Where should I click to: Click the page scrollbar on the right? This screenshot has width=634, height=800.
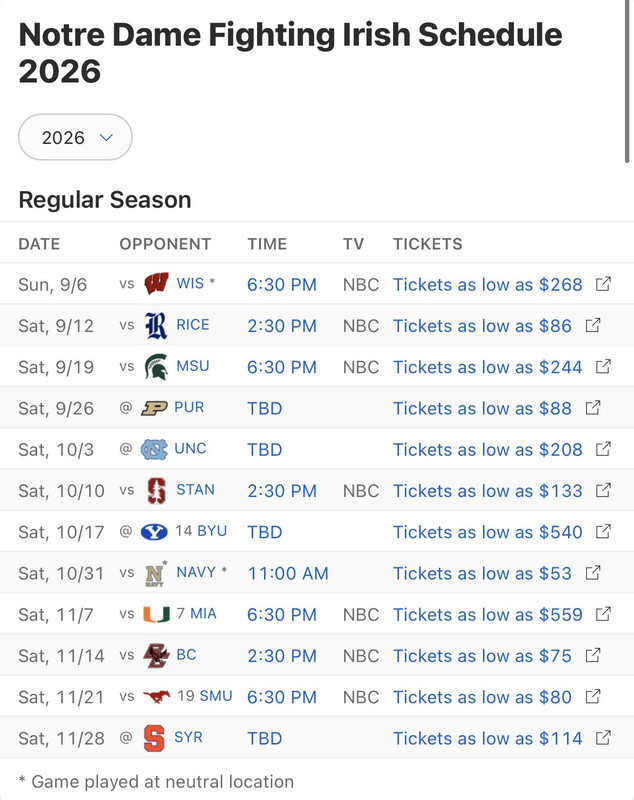(x=627, y=82)
